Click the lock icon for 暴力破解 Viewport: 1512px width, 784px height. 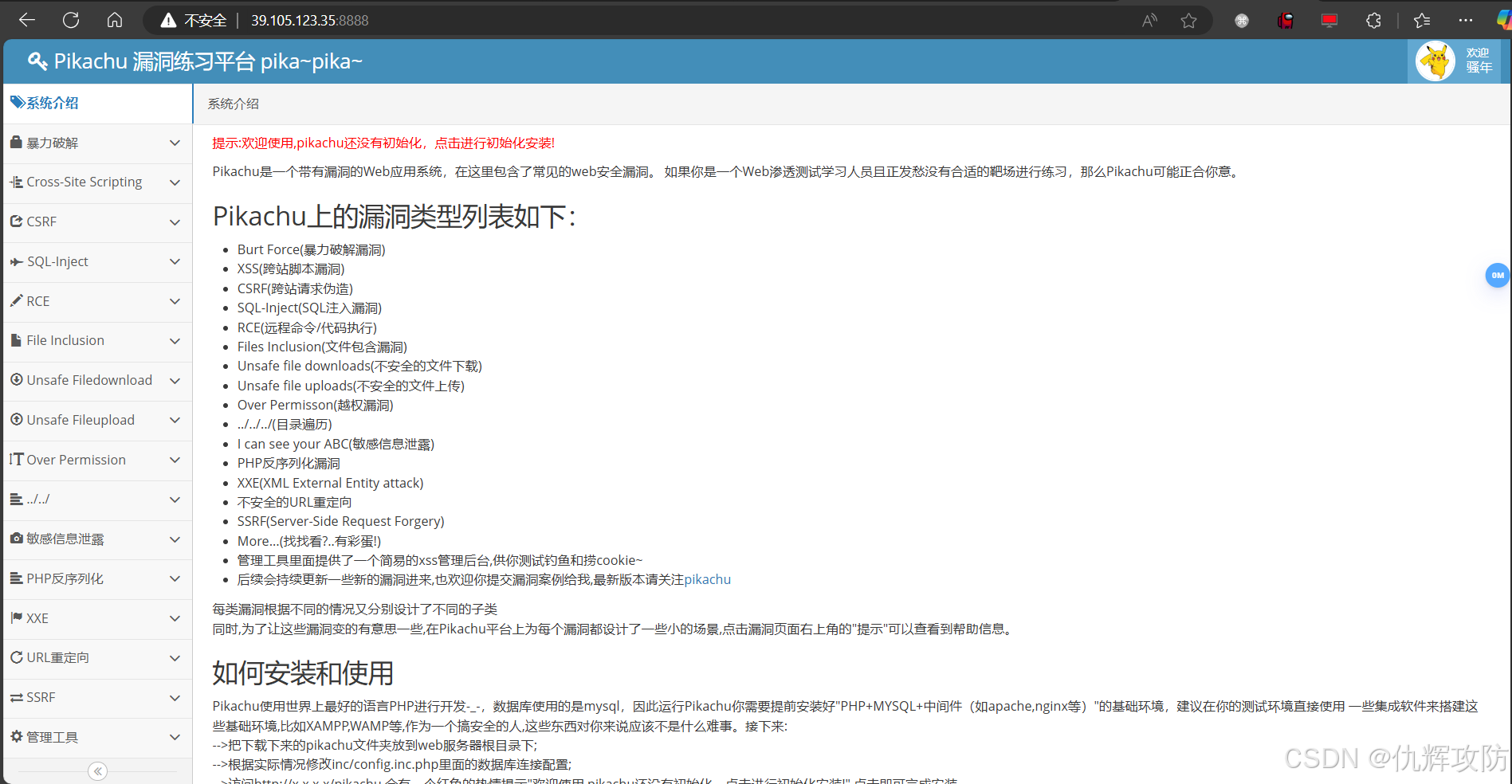click(16, 142)
